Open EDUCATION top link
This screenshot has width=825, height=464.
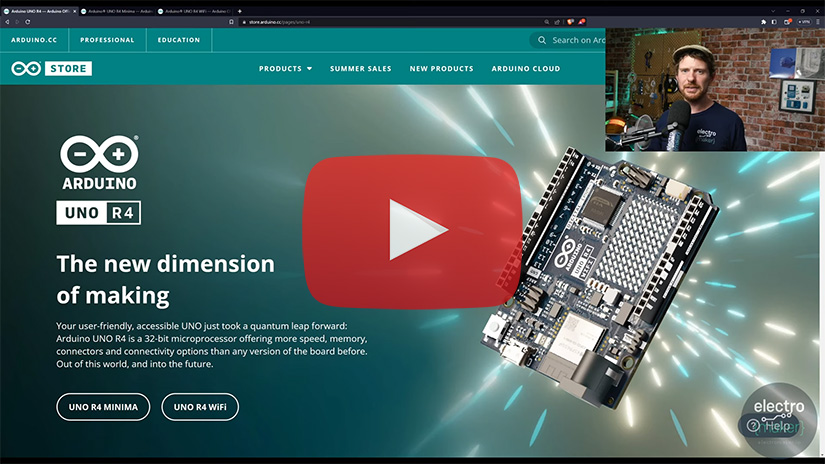pyautogui.click(x=179, y=40)
